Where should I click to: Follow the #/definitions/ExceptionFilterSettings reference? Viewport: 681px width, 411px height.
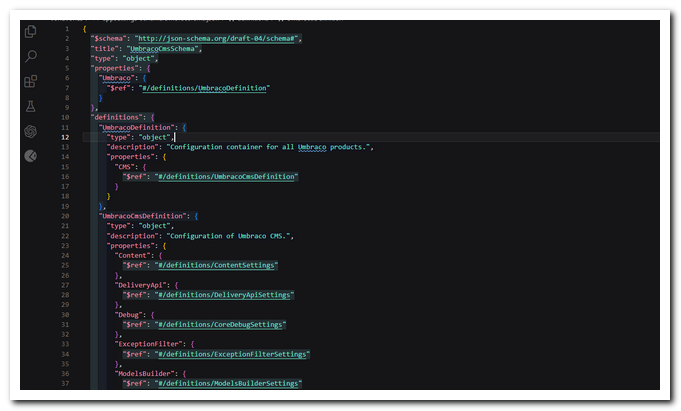pos(232,354)
